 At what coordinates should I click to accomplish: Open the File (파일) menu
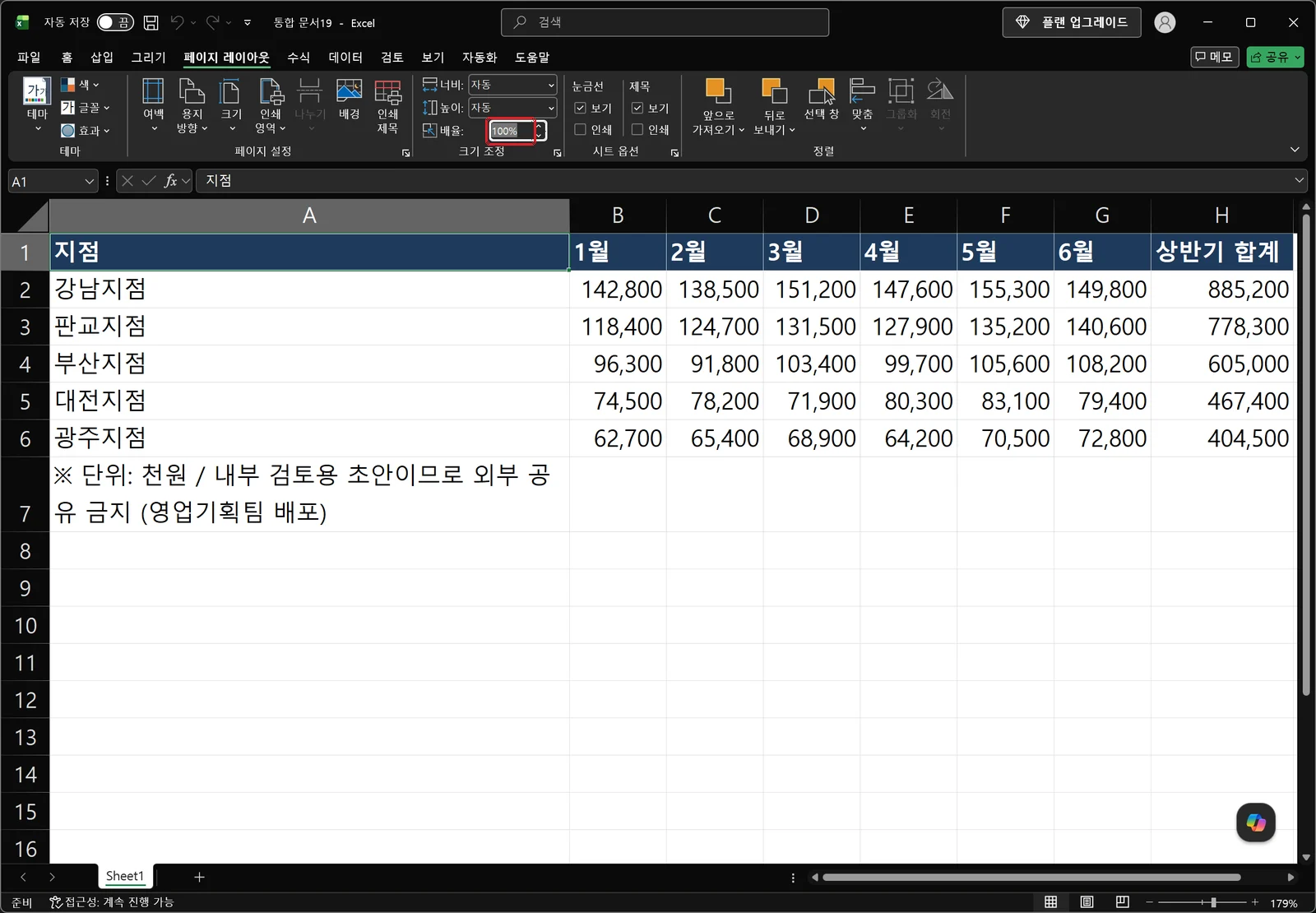tap(29, 58)
